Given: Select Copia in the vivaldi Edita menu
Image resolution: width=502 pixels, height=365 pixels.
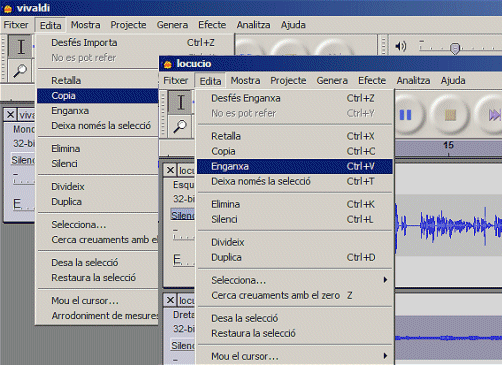Looking at the screenshot, I should point(98,96).
